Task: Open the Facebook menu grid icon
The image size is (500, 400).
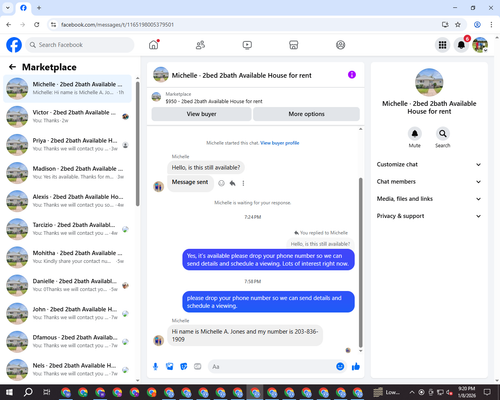Action: (x=442, y=45)
